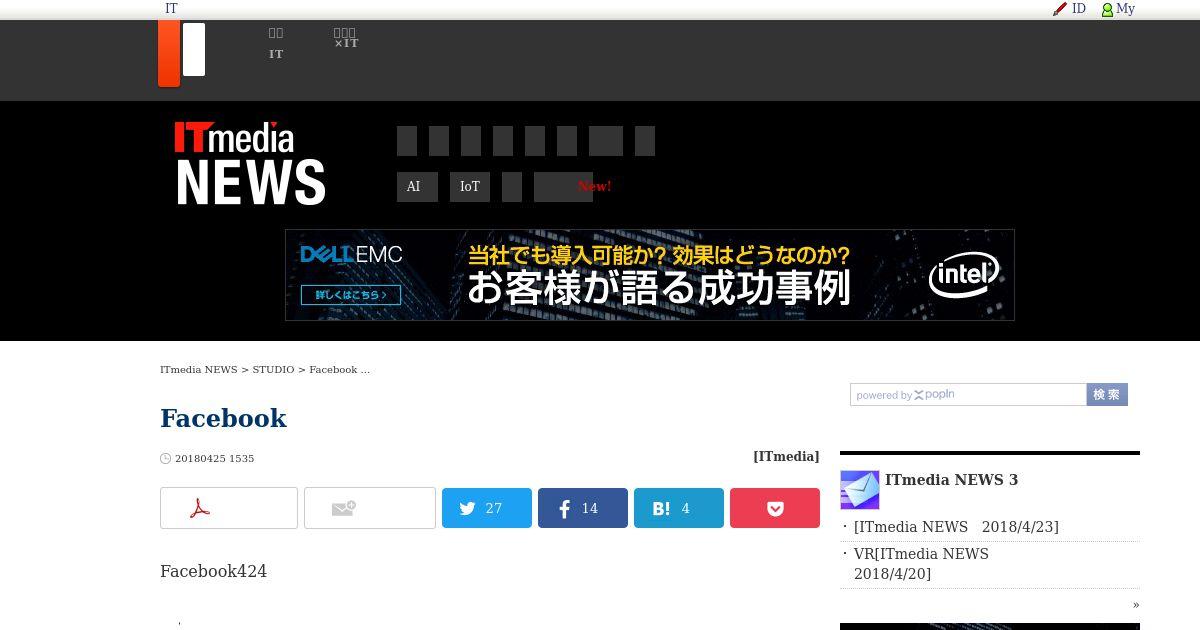Share on Facebook button showing 14
Screen dimensions: 1200x630
tap(583, 508)
